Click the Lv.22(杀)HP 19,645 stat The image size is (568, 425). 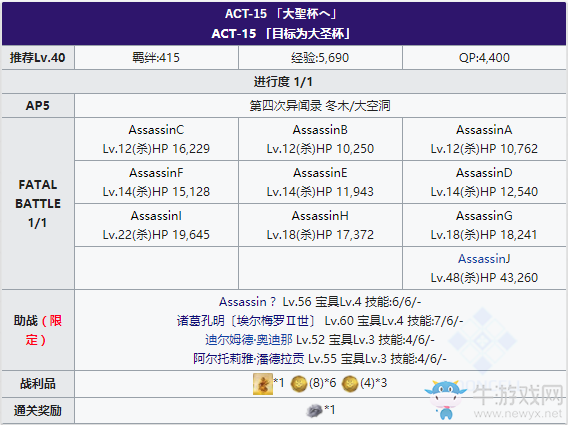[156, 235]
